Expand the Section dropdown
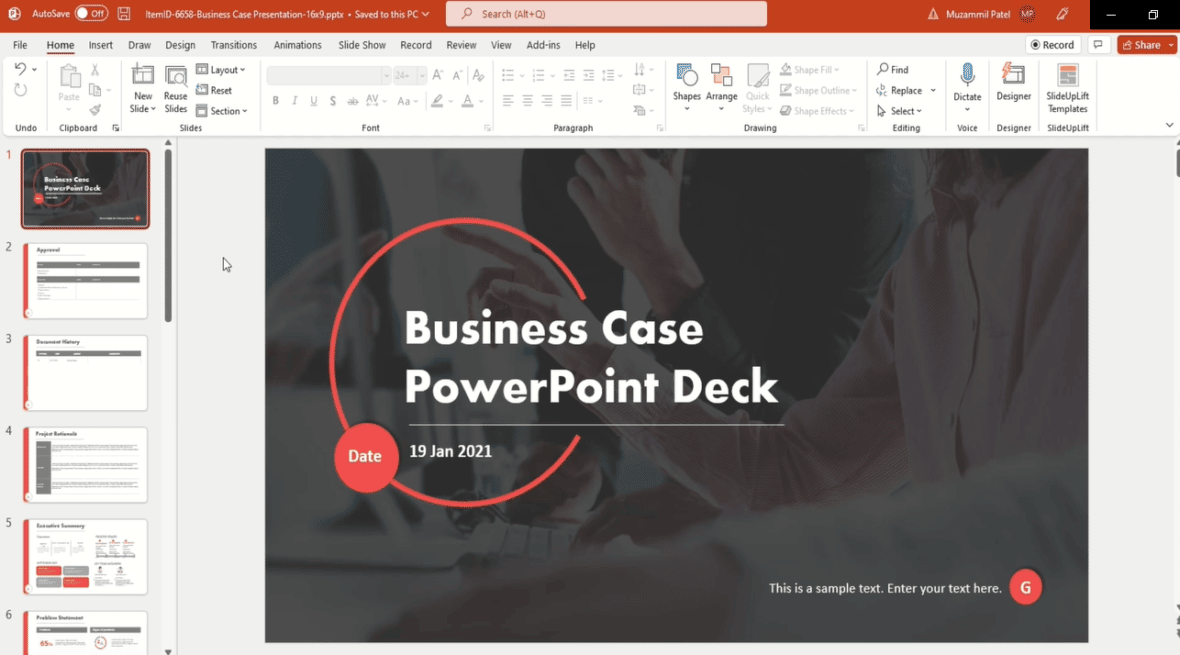This screenshot has height=655, width=1180. click(222, 111)
